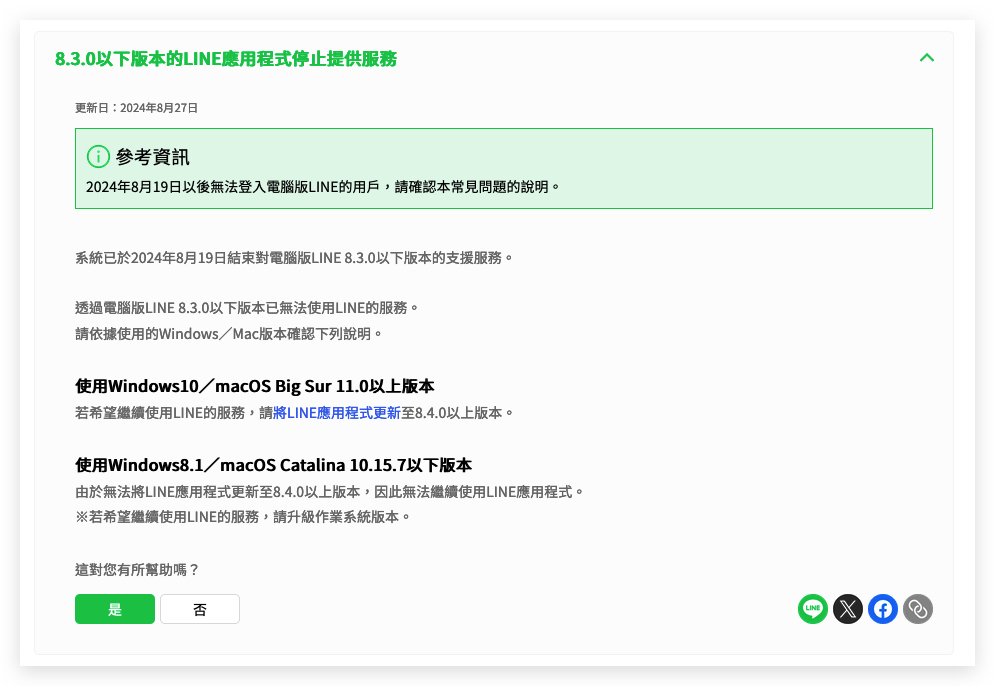Open the 將LINE應用程式更新 link

click(x=336, y=413)
